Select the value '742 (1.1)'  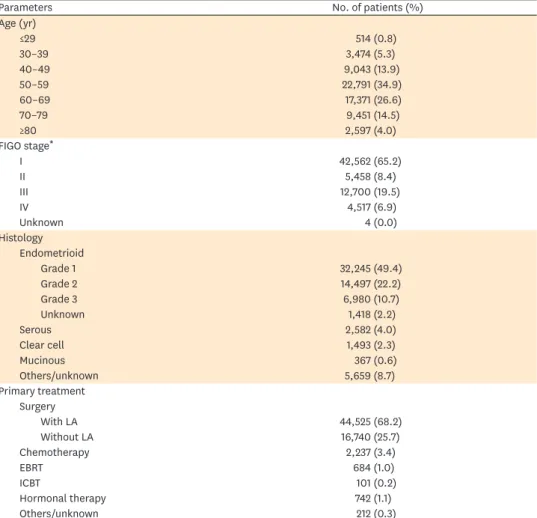tap(373, 499)
